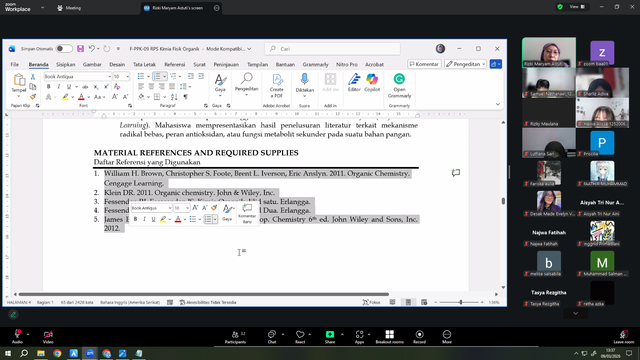Toggle Bold in the mini toolbar
This screenshot has width=640, height=360.
136,219
